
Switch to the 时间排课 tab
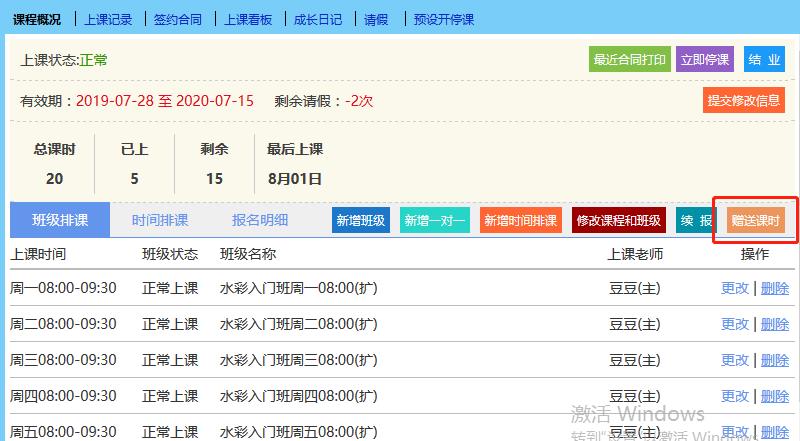click(159, 220)
